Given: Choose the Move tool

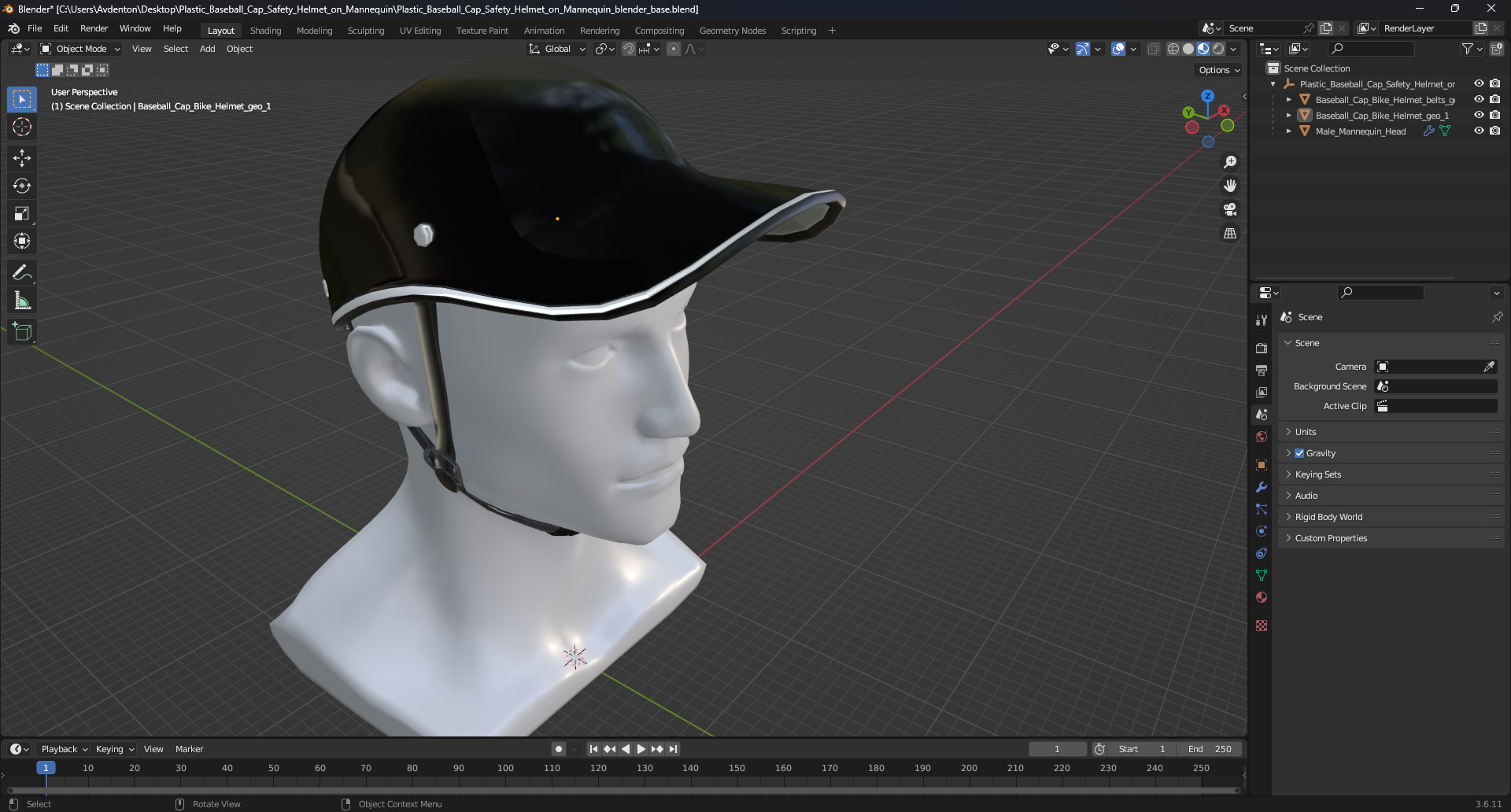Looking at the screenshot, I should click(x=22, y=158).
